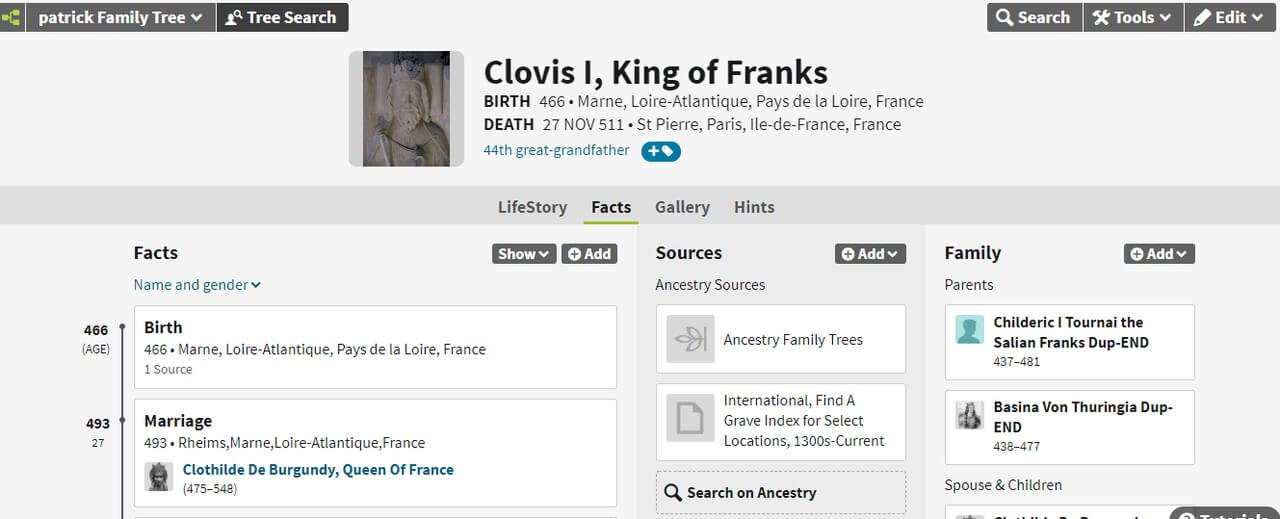Click the Ancestry Family Trees leaf icon
Image resolution: width=1280 pixels, height=519 pixels.
tap(690, 339)
